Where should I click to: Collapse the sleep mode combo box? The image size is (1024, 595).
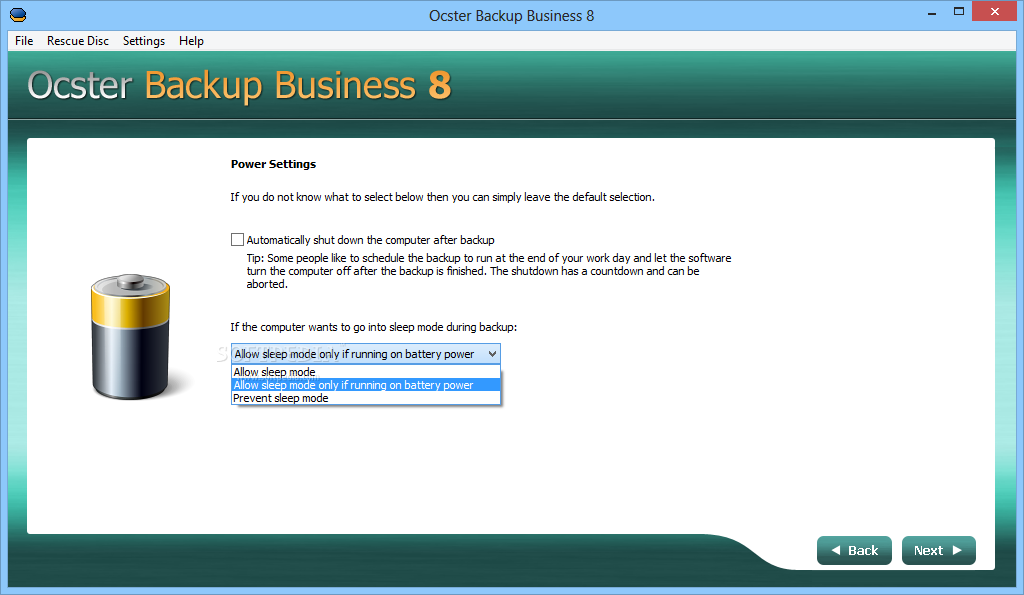point(492,353)
